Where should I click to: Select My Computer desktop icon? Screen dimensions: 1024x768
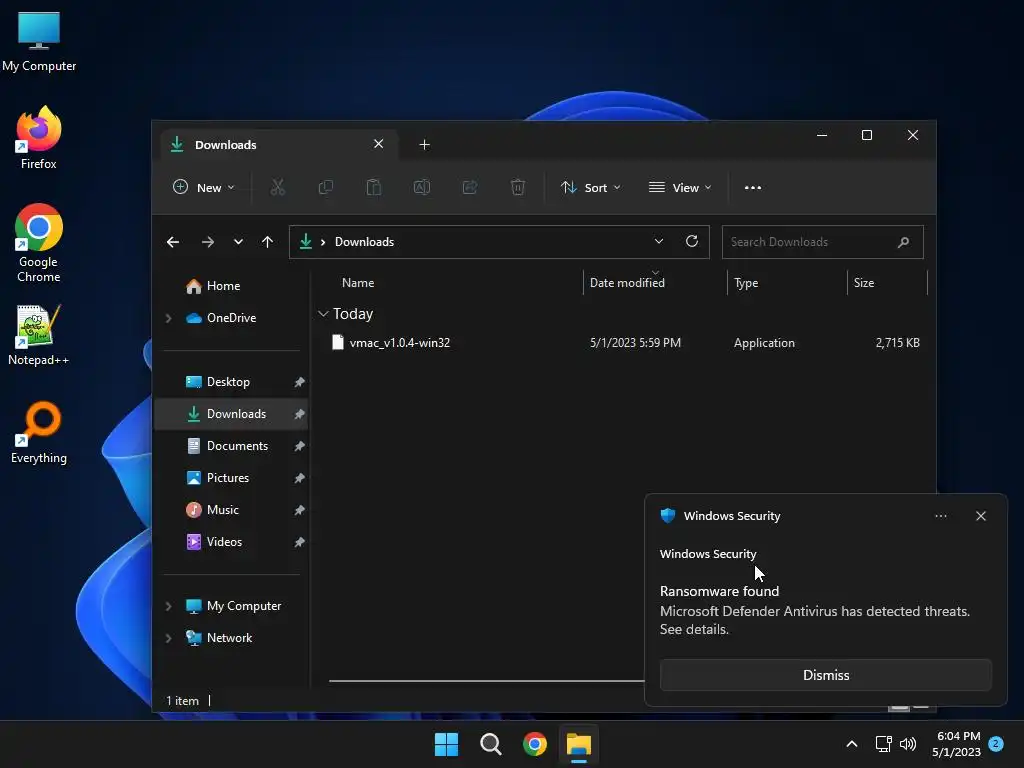coord(39,41)
